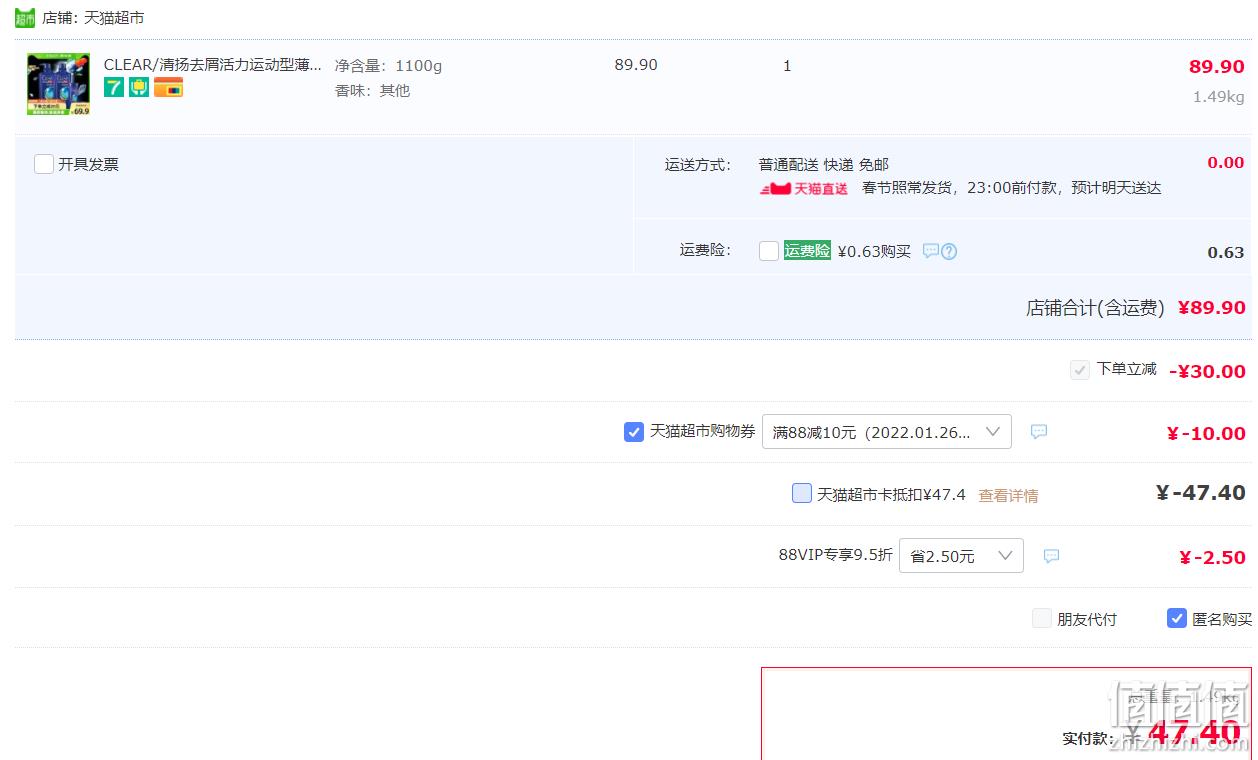Viewport: 1258px width, 760px height.
Task: Click the 天猫直送 delivery logo
Action: pyautogui.click(x=804, y=188)
